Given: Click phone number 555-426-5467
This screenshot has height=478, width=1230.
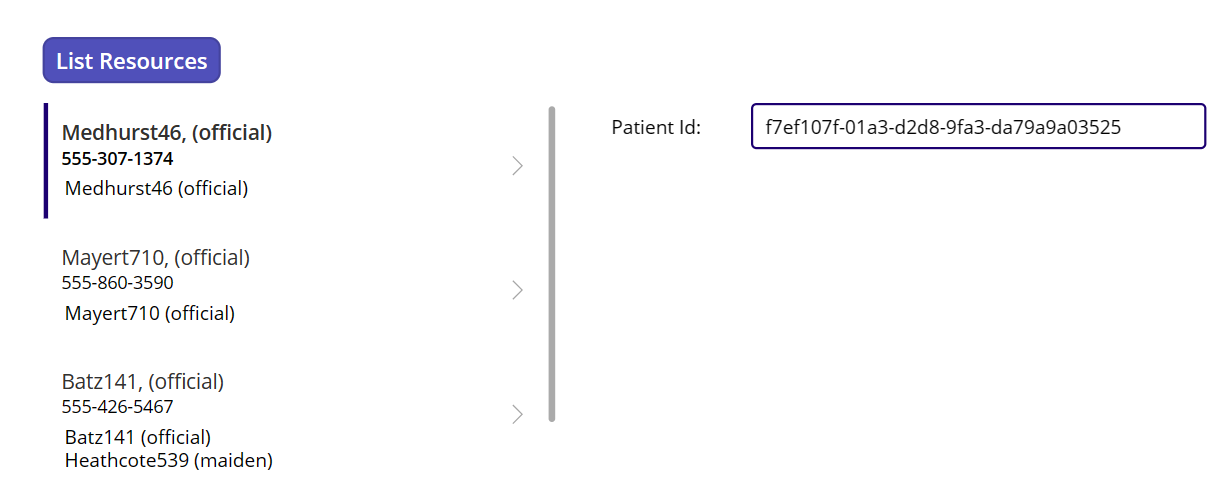Looking at the screenshot, I should pyautogui.click(x=118, y=407).
